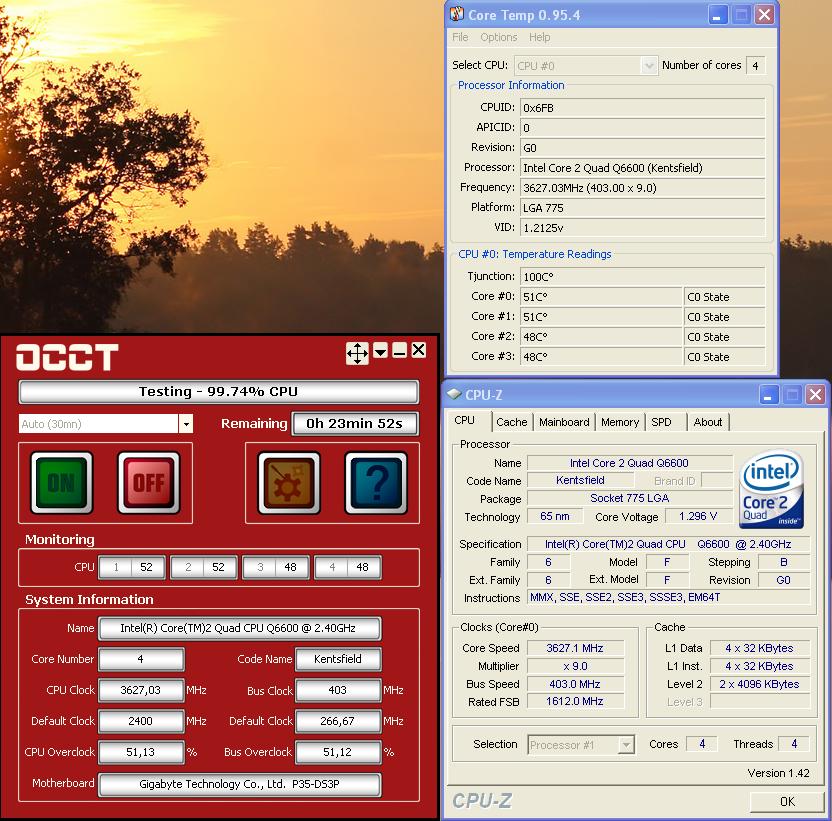This screenshot has width=832, height=821.
Task: Open the File menu in Core Temp
Action: 460,37
